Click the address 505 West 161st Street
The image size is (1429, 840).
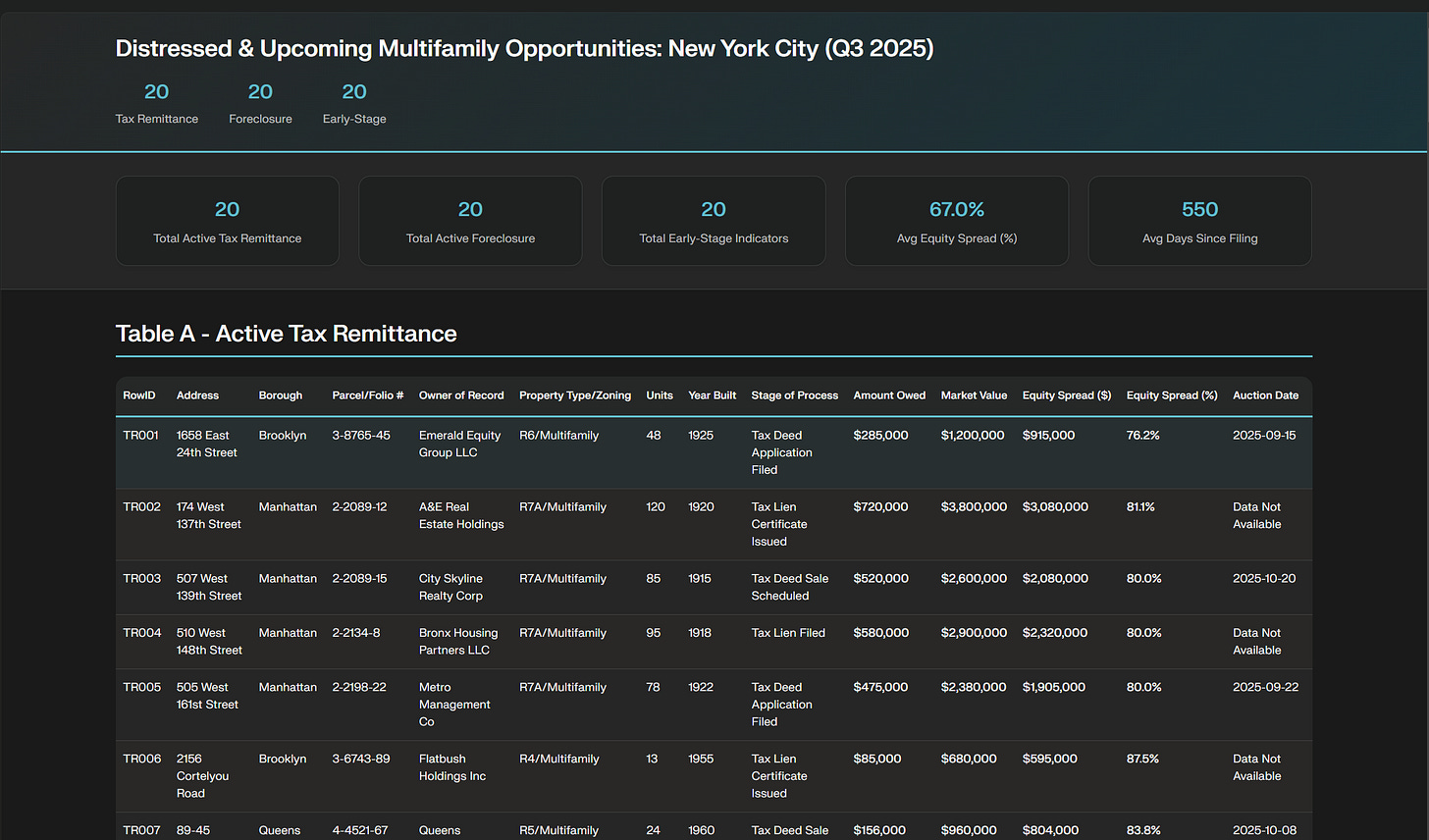[208, 696]
